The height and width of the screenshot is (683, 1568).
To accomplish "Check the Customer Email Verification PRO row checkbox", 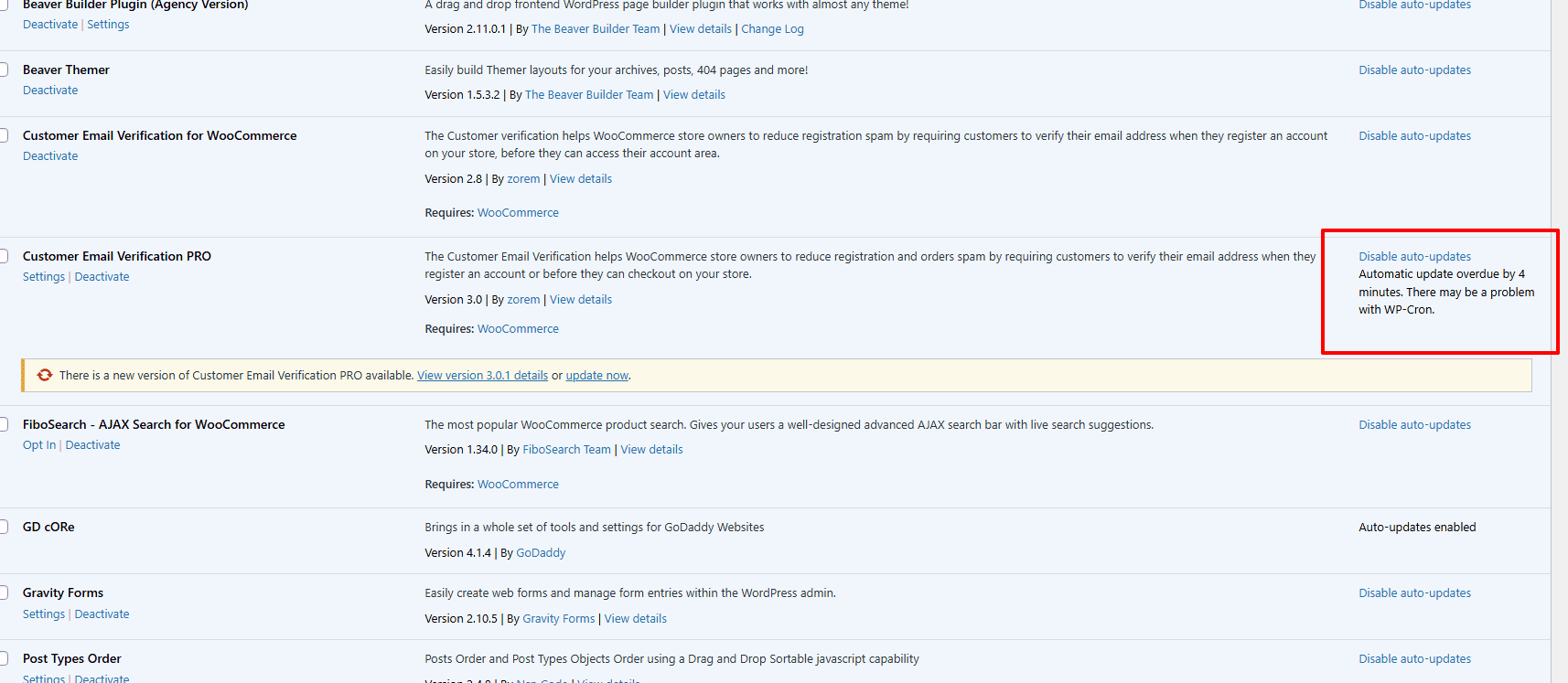I will click(4, 256).
